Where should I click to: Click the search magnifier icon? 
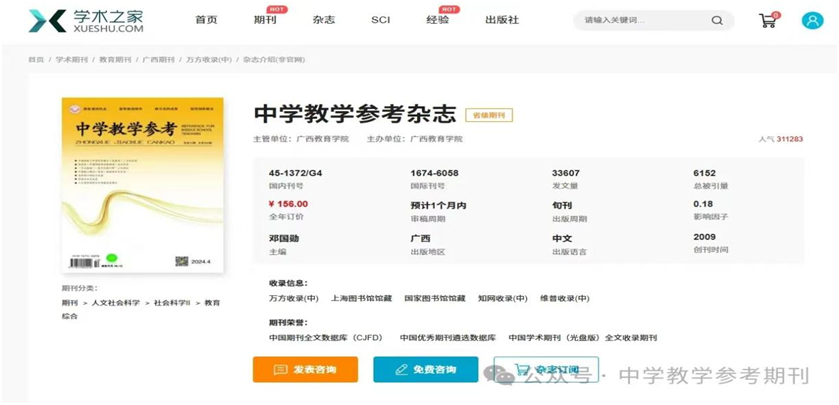click(x=716, y=20)
